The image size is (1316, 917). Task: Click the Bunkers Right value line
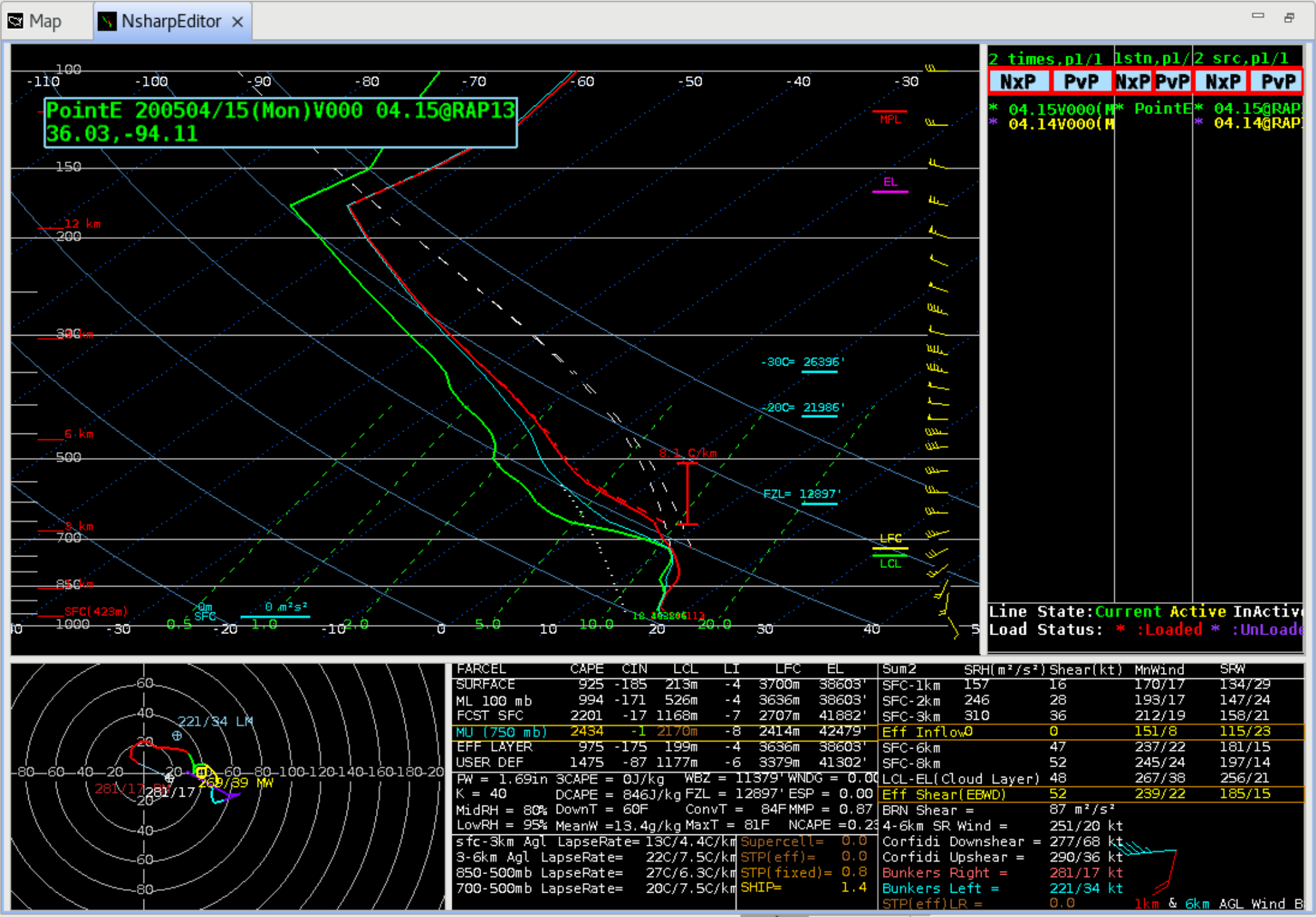(1003, 872)
